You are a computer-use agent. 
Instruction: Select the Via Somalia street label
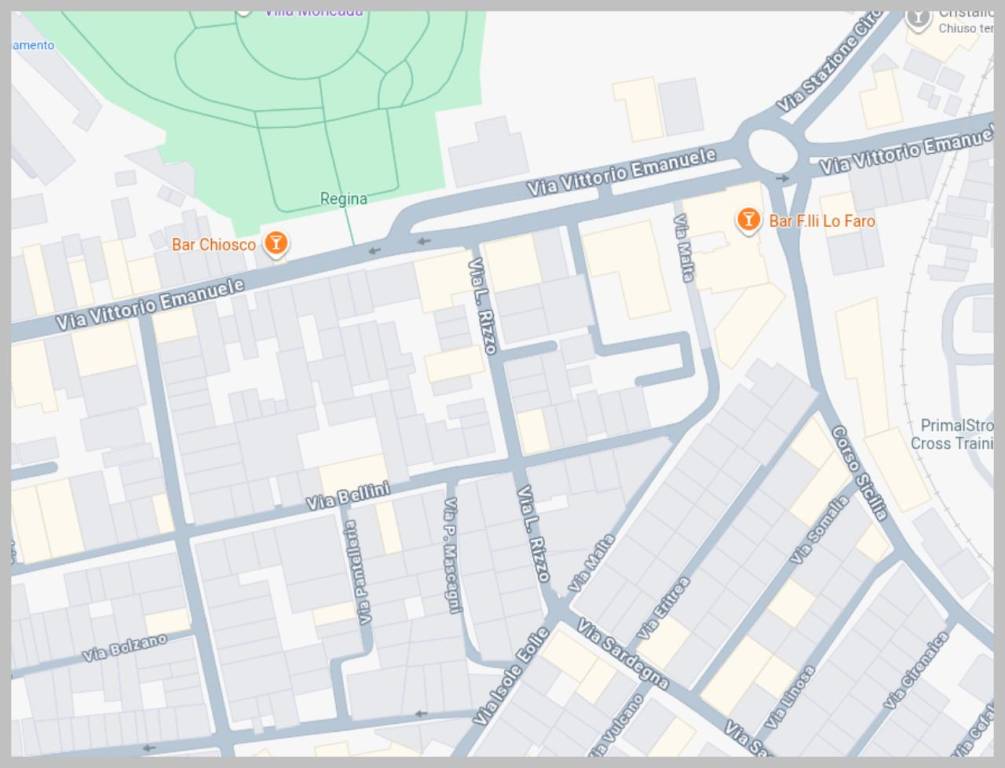tap(819, 530)
